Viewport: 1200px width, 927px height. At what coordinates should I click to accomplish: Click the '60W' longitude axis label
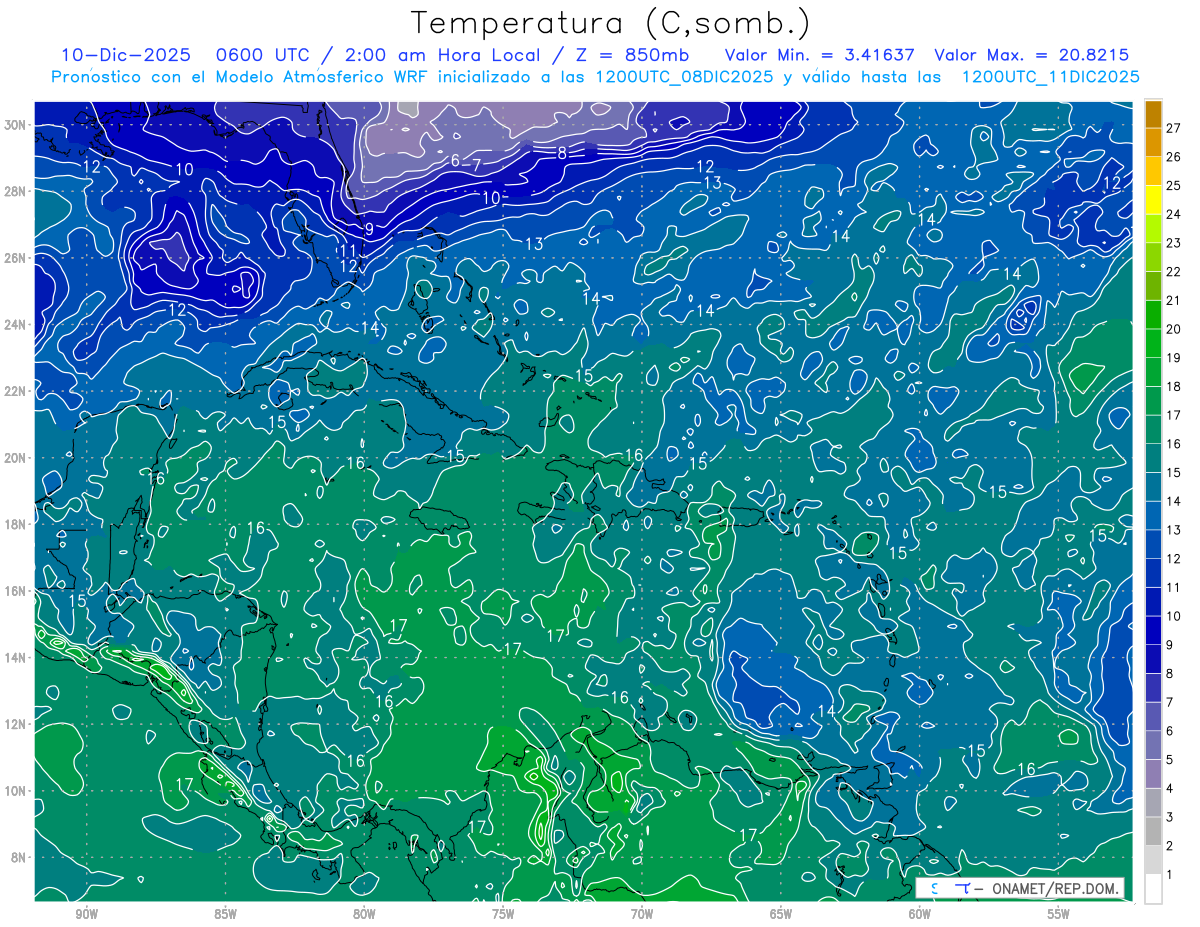(x=920, y=915)
